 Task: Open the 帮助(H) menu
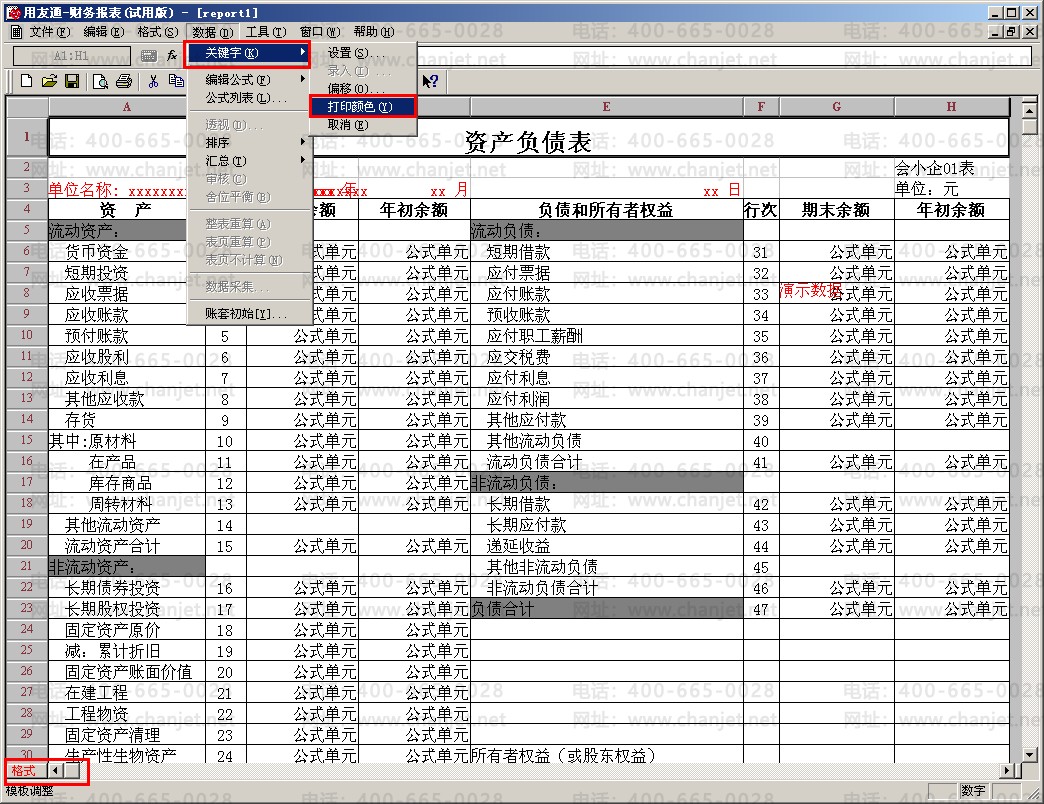[374, 32]
